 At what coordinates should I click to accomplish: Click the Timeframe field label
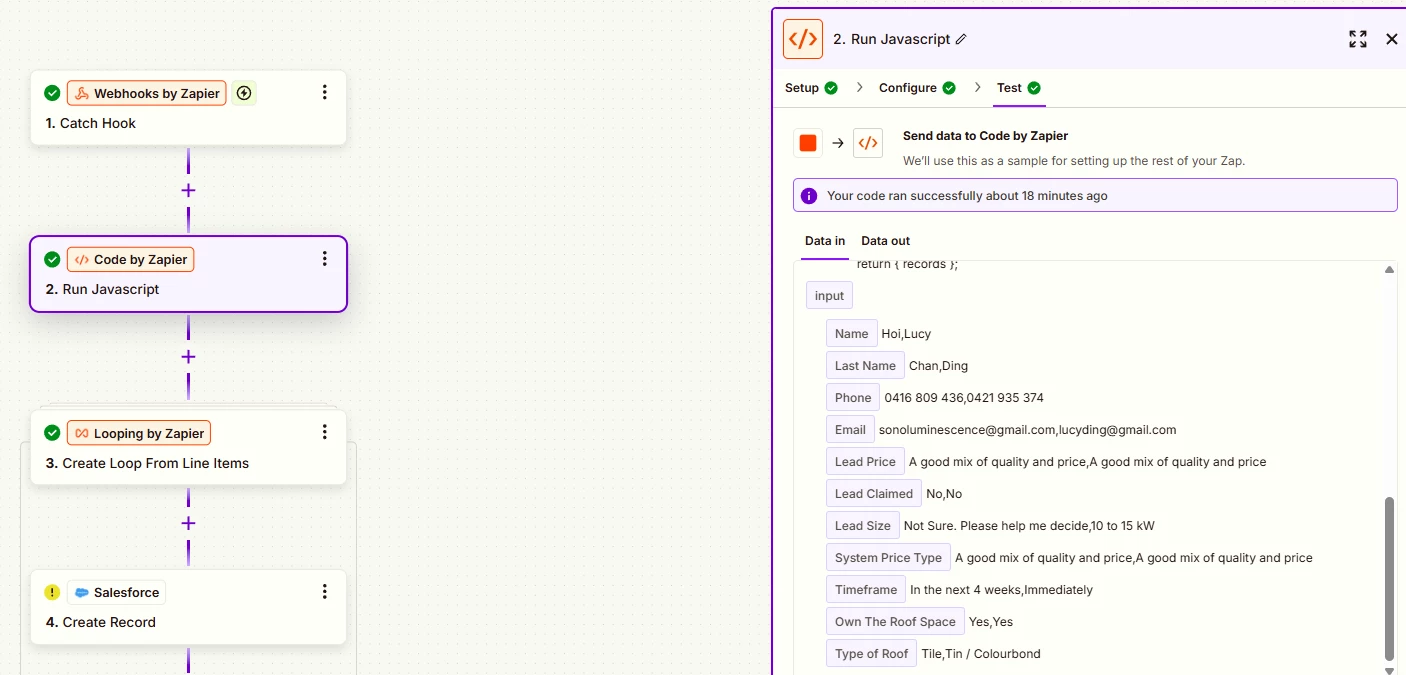click(866, 589)
